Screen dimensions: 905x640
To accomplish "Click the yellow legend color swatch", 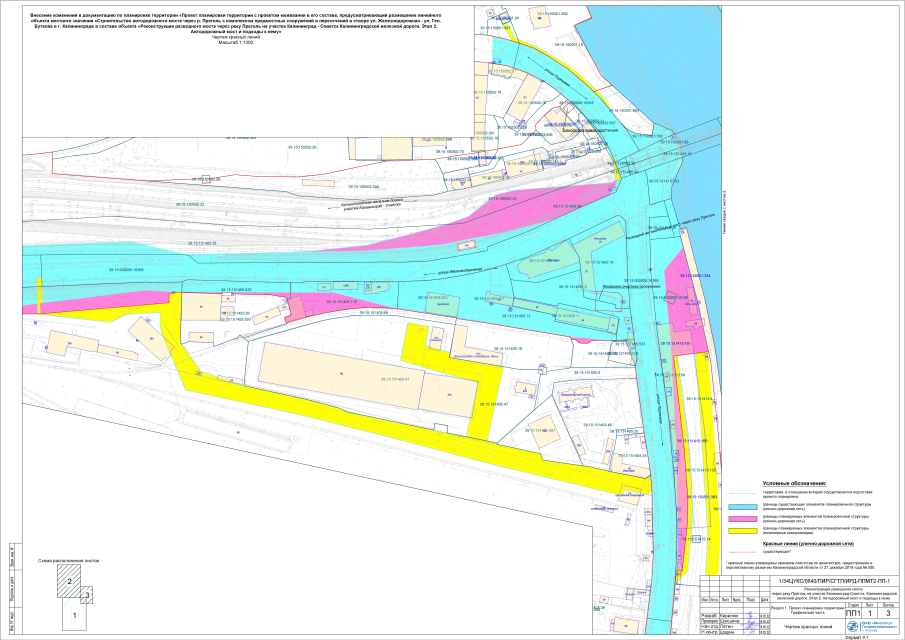I will coord(744,530).
